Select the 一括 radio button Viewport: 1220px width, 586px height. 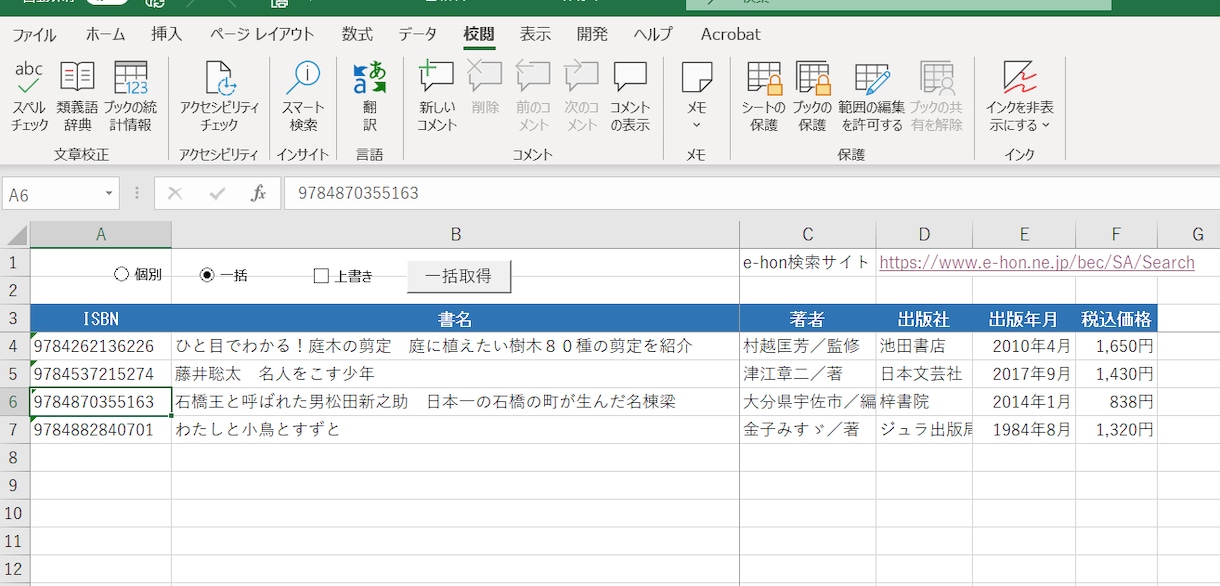click(x=207, y=275)
